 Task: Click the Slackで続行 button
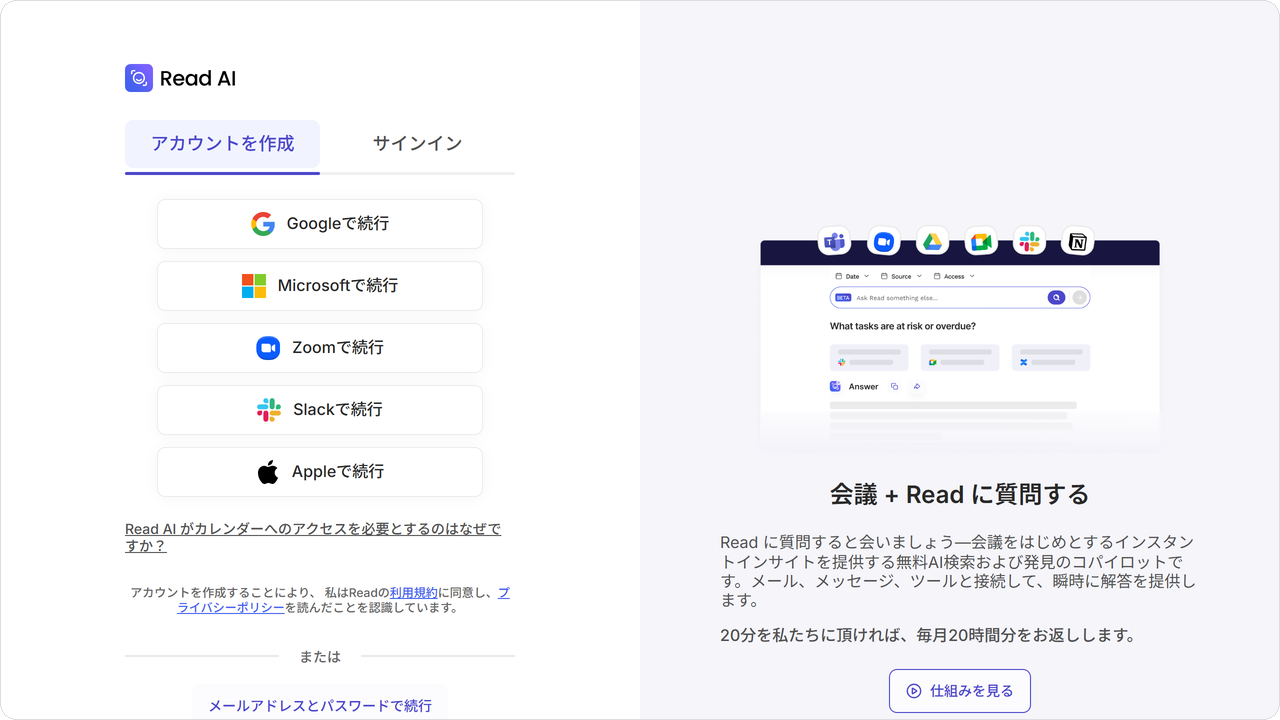coord(320,410)
